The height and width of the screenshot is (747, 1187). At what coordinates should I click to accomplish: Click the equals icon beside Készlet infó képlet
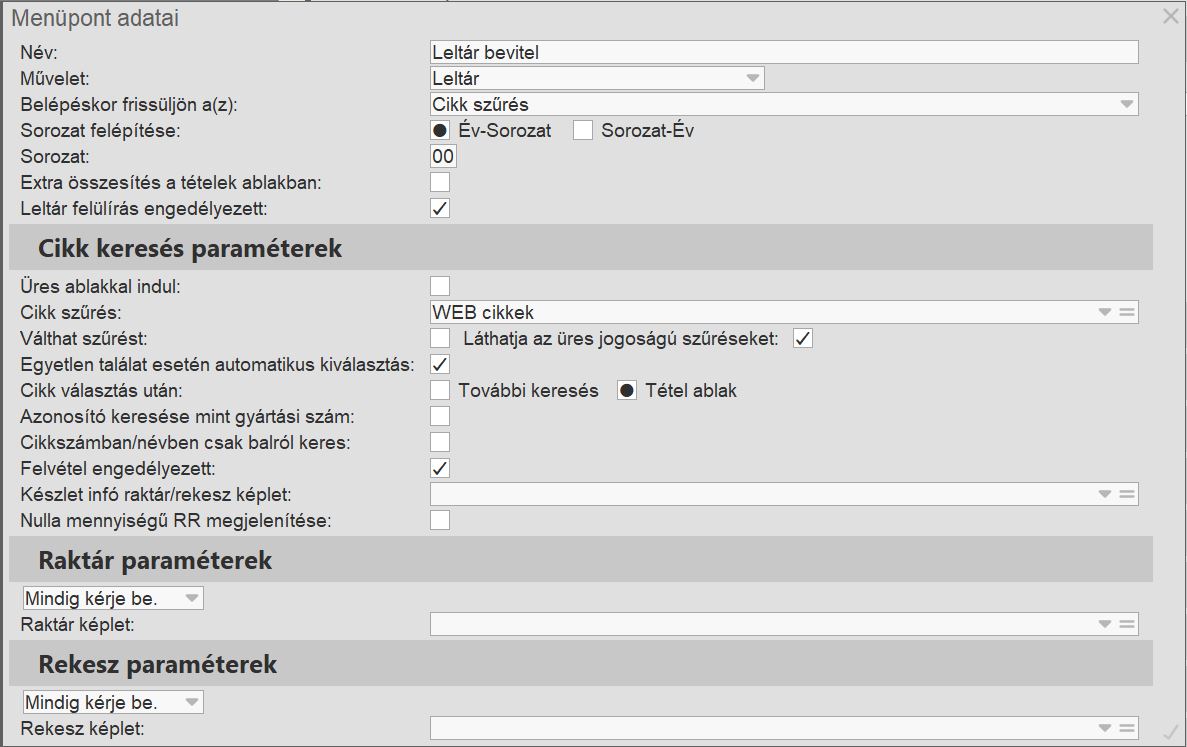(1127, 494)
